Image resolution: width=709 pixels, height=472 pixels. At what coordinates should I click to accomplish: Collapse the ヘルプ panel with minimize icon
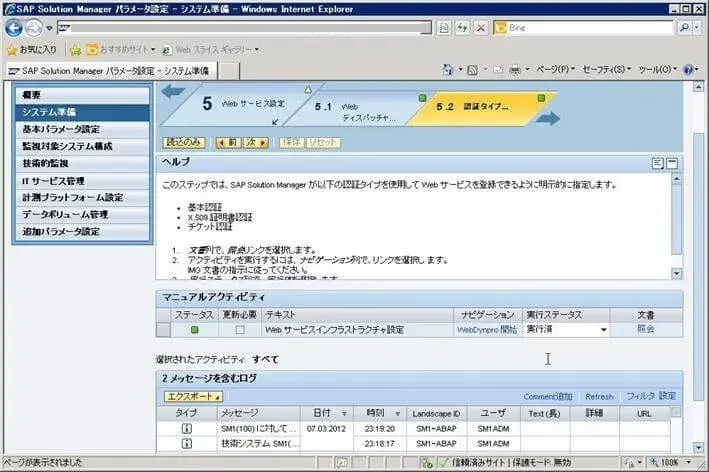[x=672, y=163]
